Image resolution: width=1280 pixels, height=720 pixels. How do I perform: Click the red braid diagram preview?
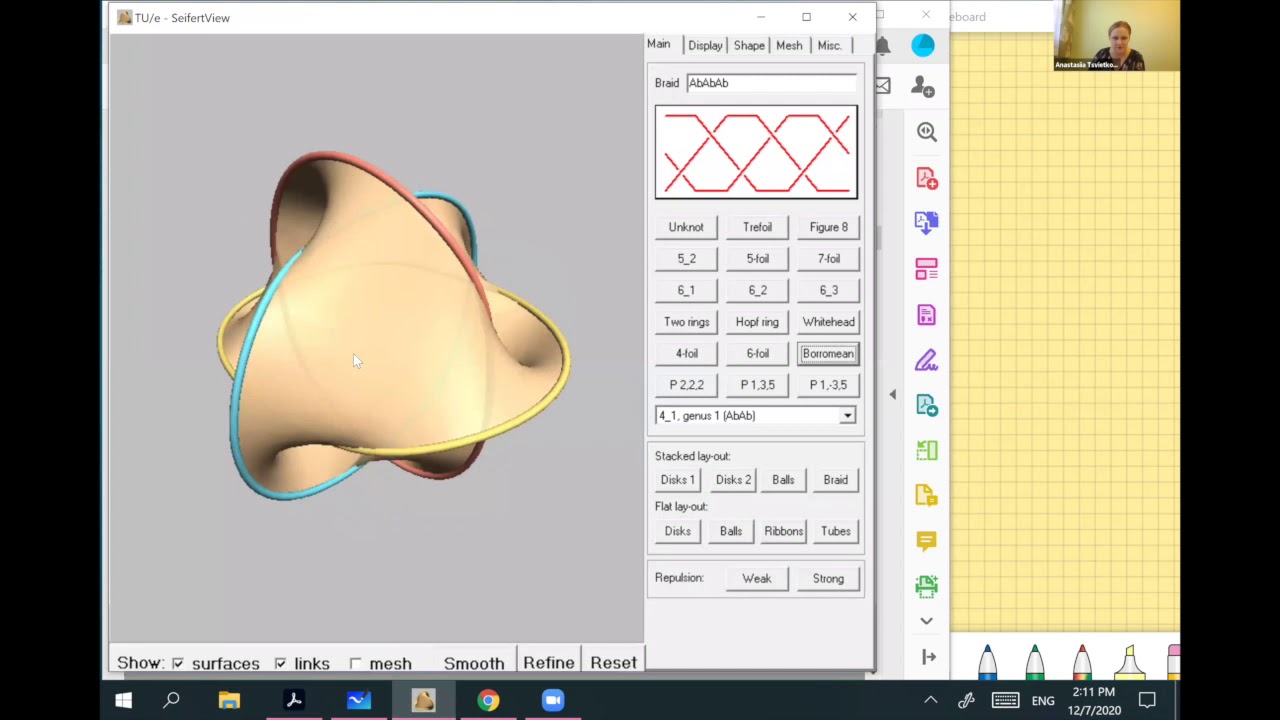pos(756,152)
